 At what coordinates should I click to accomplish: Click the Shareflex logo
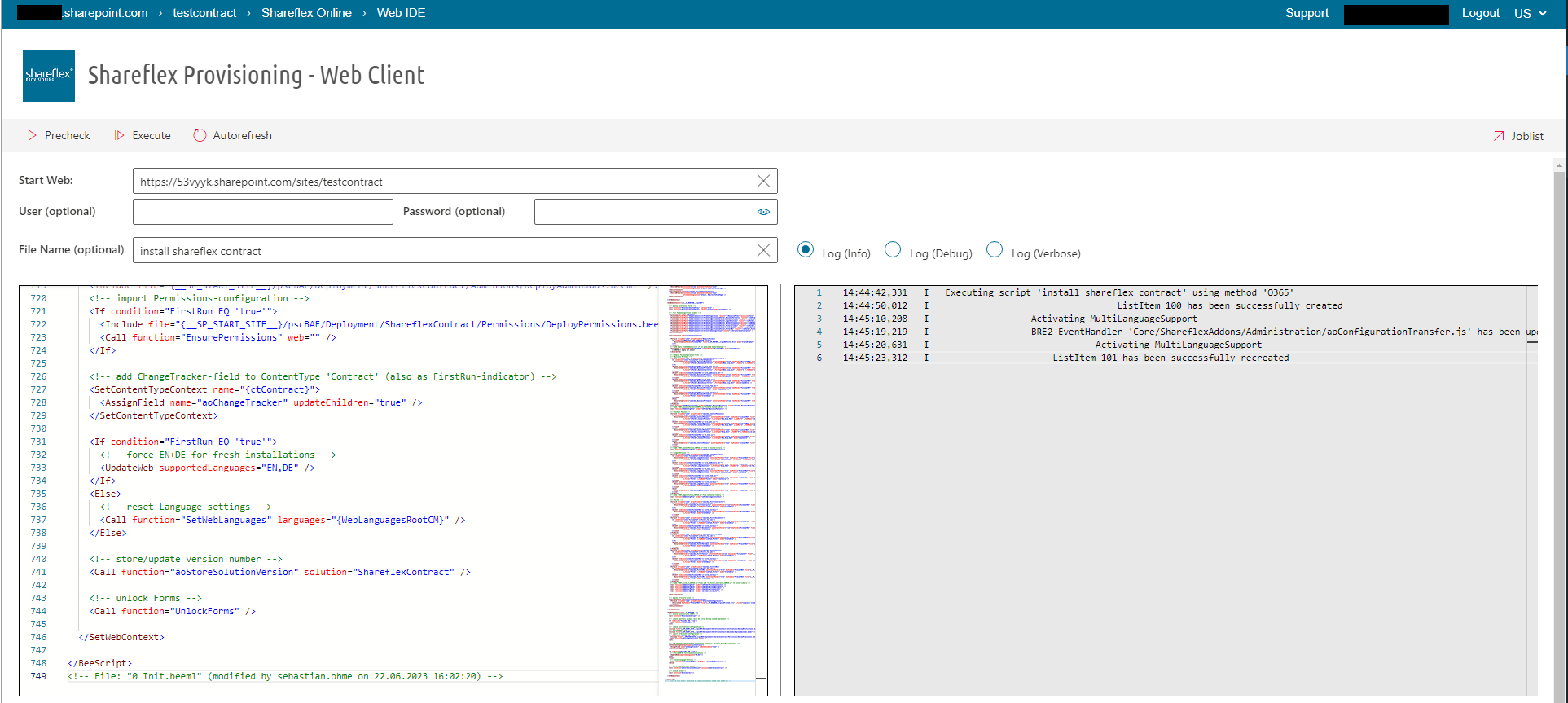(49, 76)
